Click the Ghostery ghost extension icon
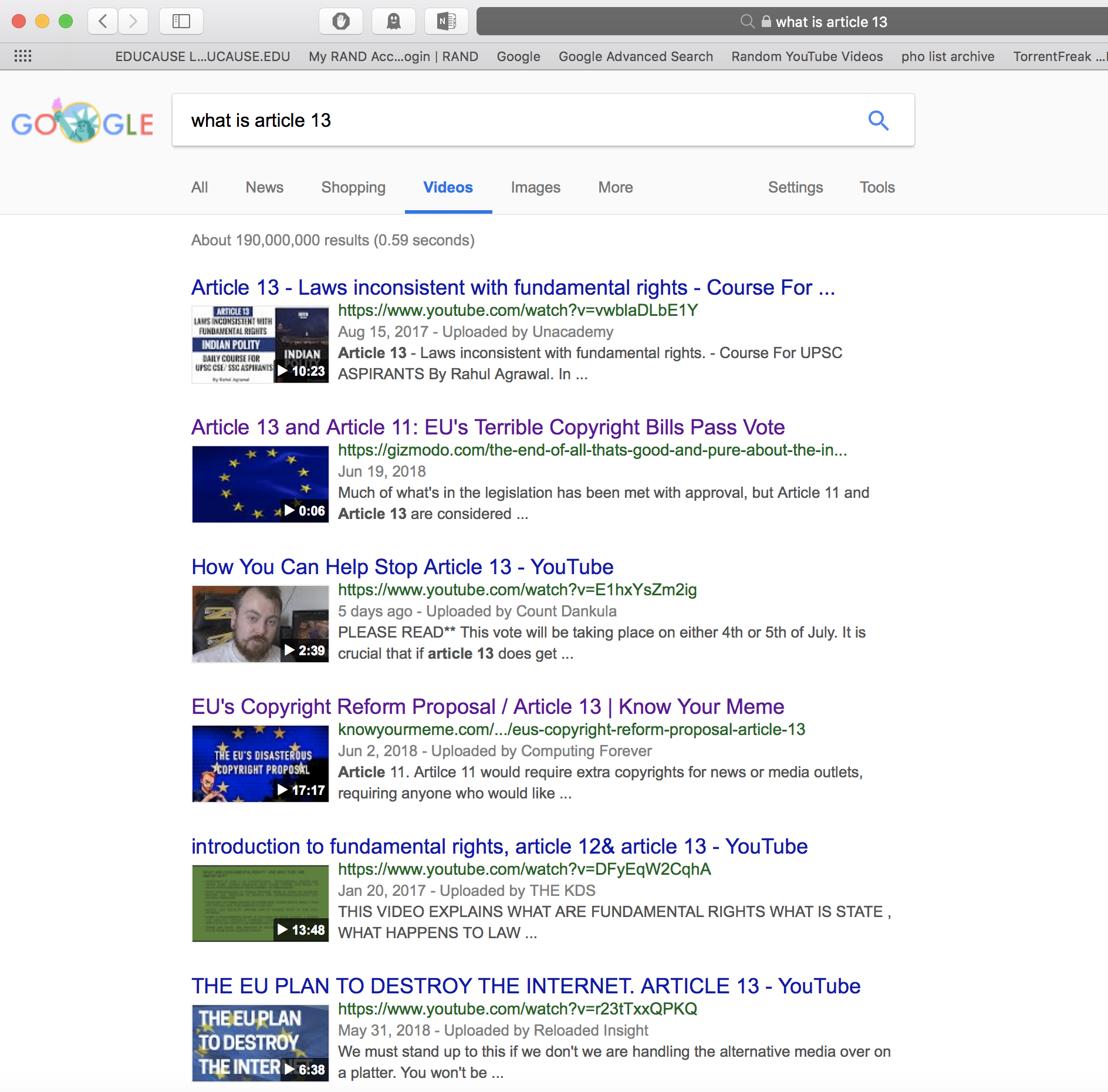1108x1092 pixels. coord(393,22)
